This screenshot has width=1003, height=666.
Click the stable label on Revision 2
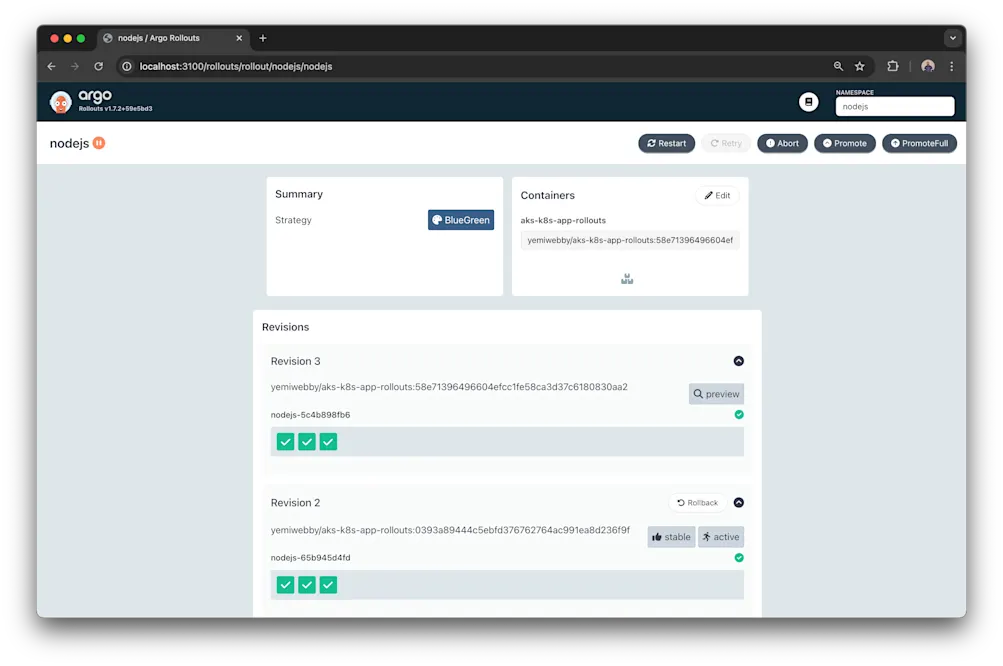[x=671, y=537]
